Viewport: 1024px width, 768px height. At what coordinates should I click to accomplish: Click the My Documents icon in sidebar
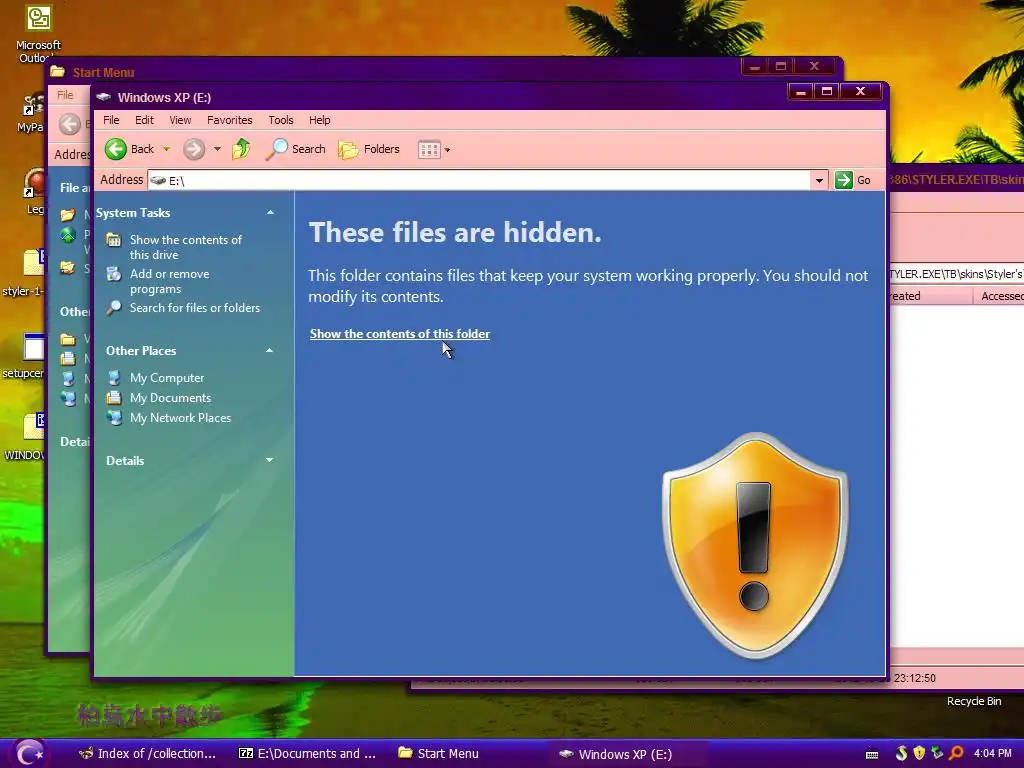[114, 398]
